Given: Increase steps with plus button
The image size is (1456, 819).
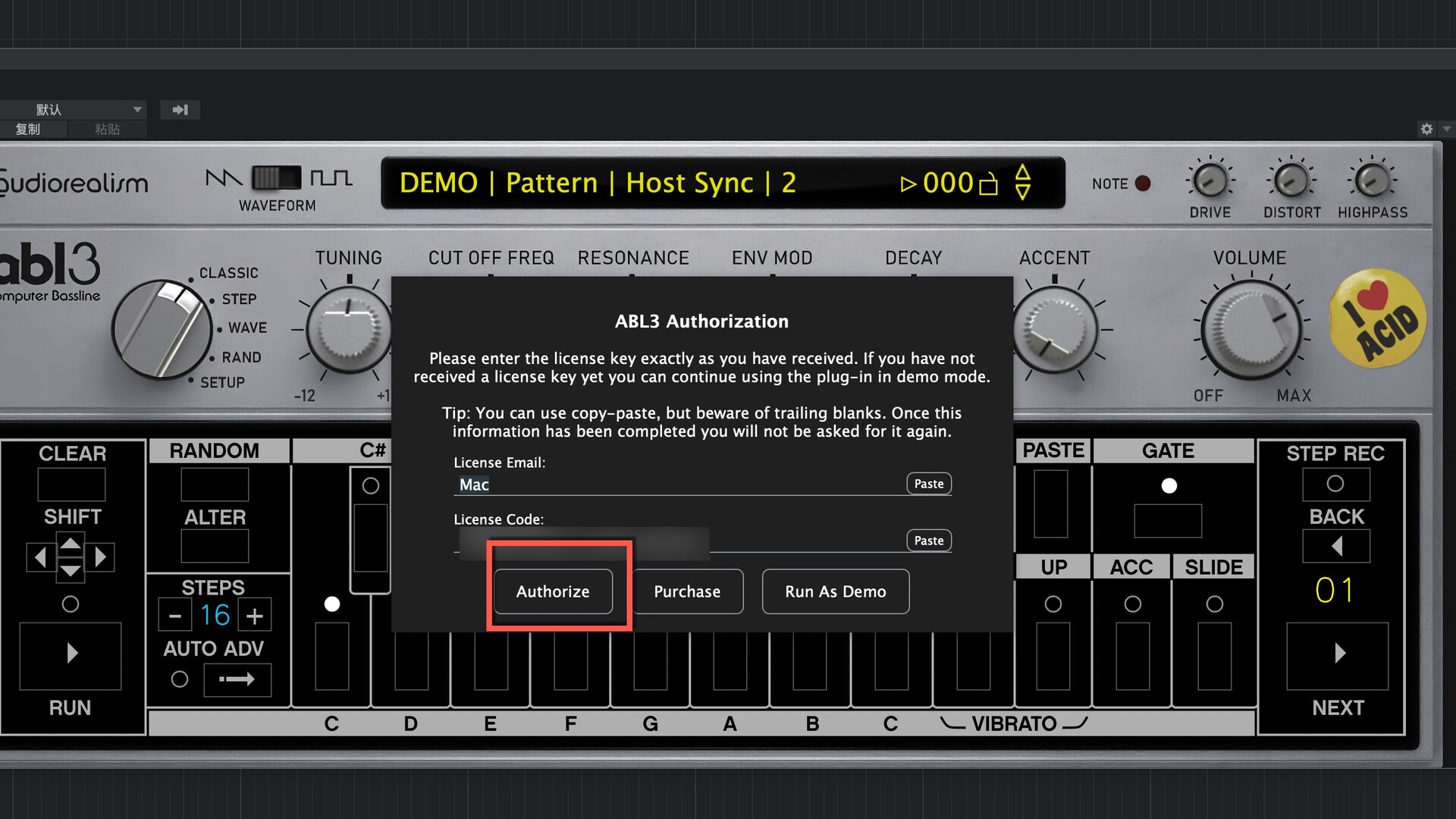Looking at the screenshot, I should pyautogui.click(x=255, y=616).
